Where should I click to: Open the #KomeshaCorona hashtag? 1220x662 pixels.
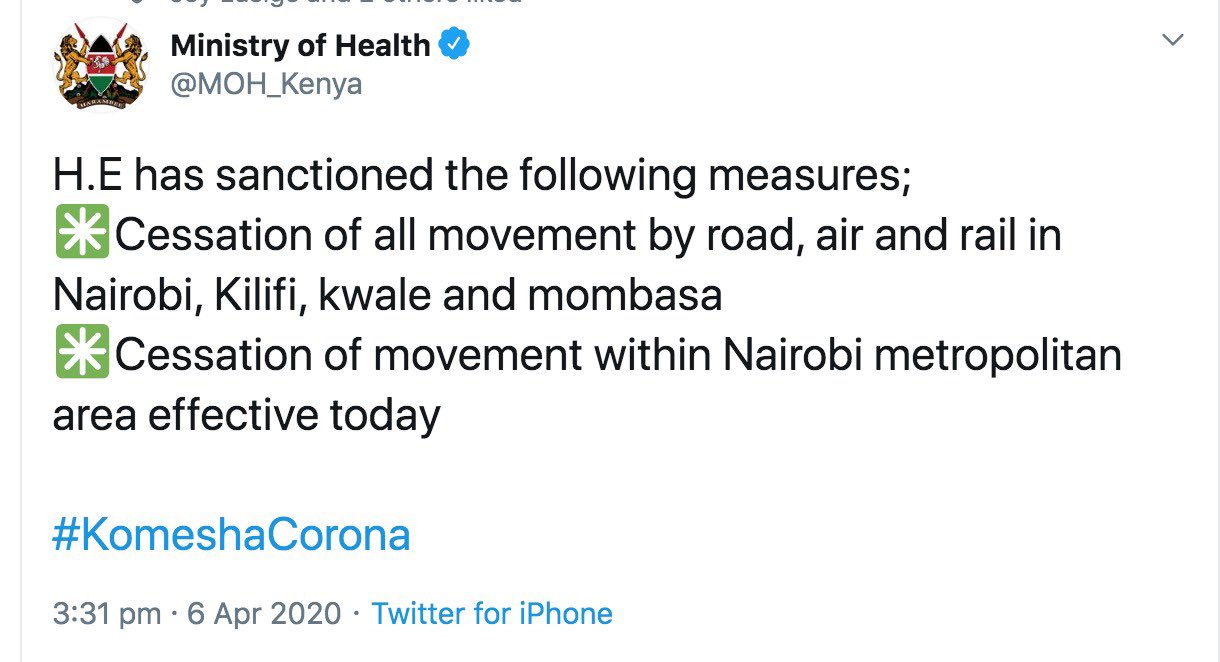231,535
